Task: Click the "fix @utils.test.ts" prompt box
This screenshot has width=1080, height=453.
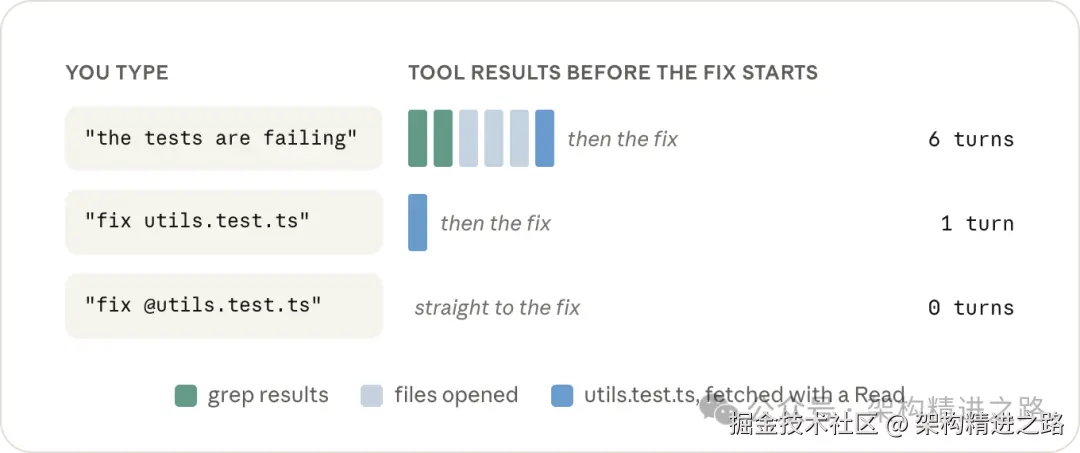Action: pyautogui.click(x=223, y=306)
